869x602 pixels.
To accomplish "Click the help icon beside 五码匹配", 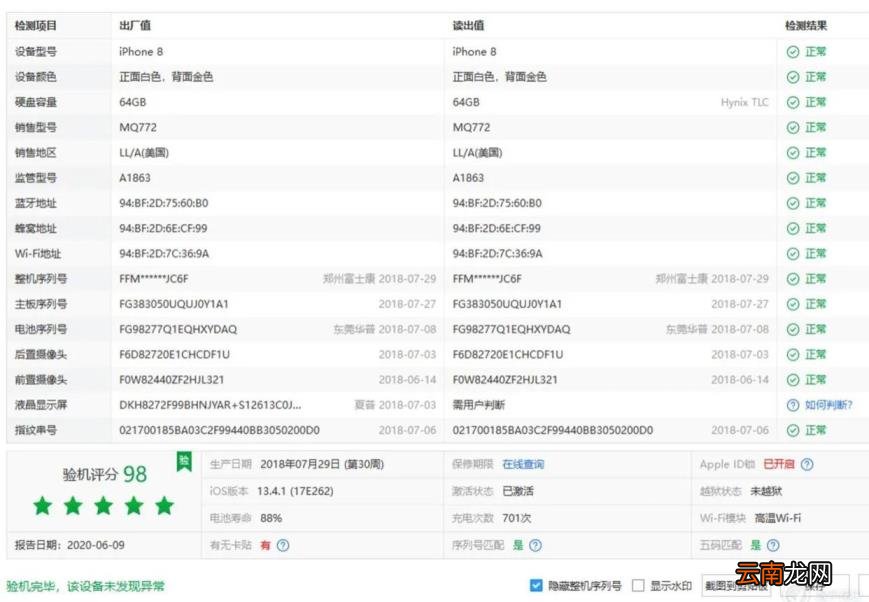I will (773, 545).
